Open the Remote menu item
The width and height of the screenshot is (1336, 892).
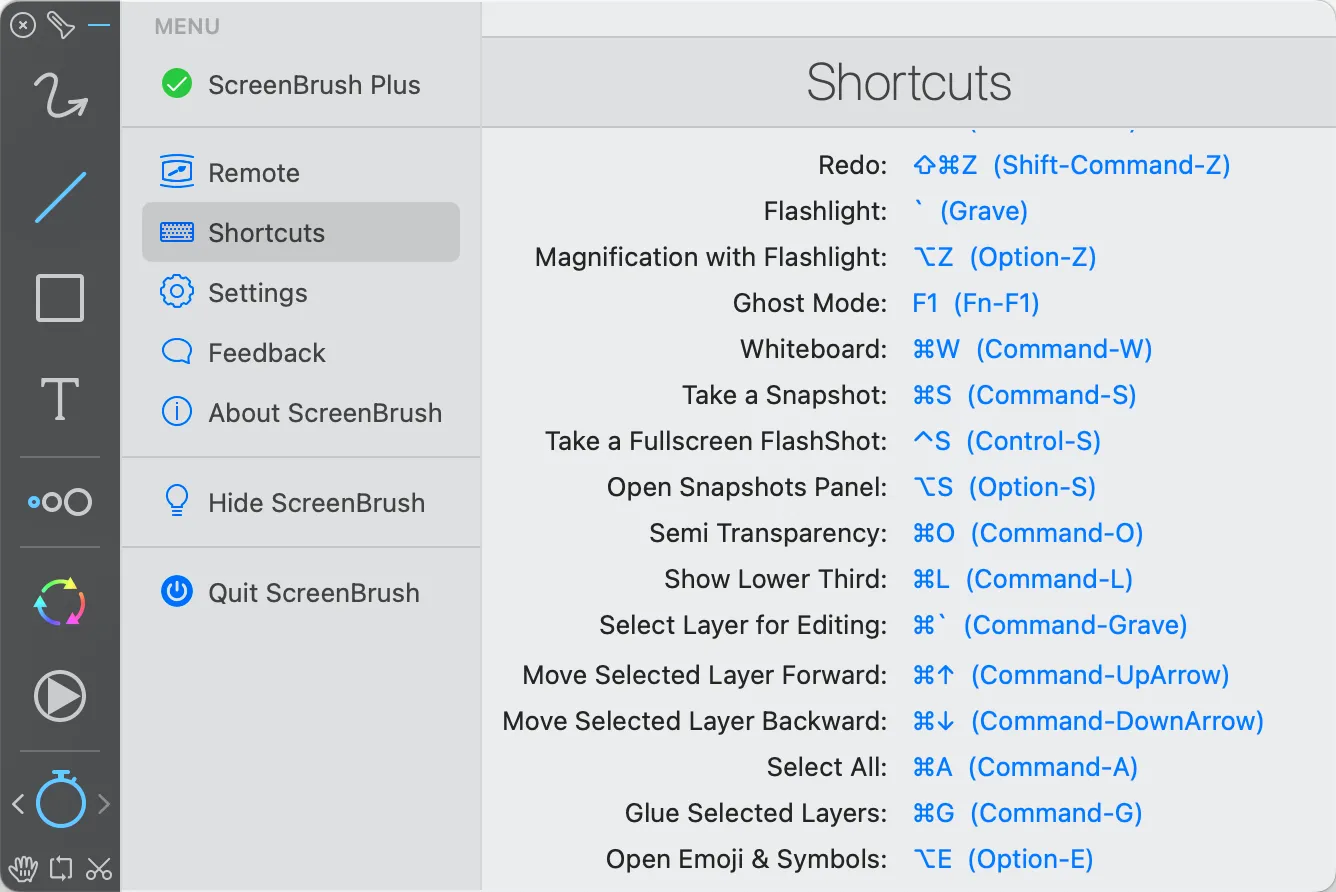pos(254,173)
